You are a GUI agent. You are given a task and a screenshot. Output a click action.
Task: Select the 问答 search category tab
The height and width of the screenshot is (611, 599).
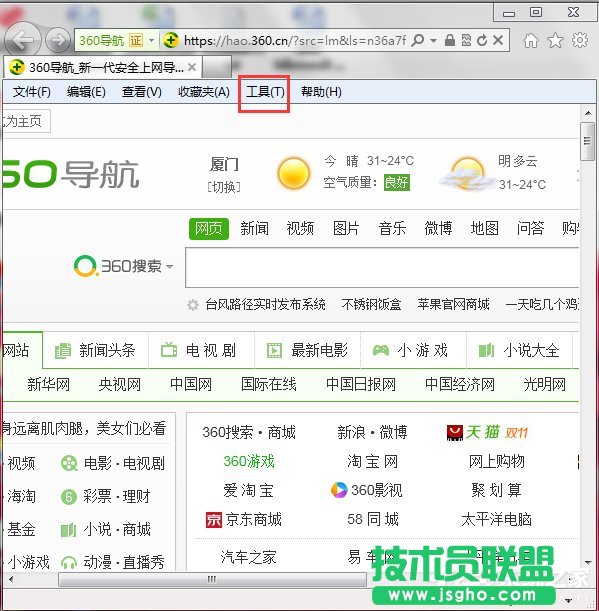tap(530, 228)
